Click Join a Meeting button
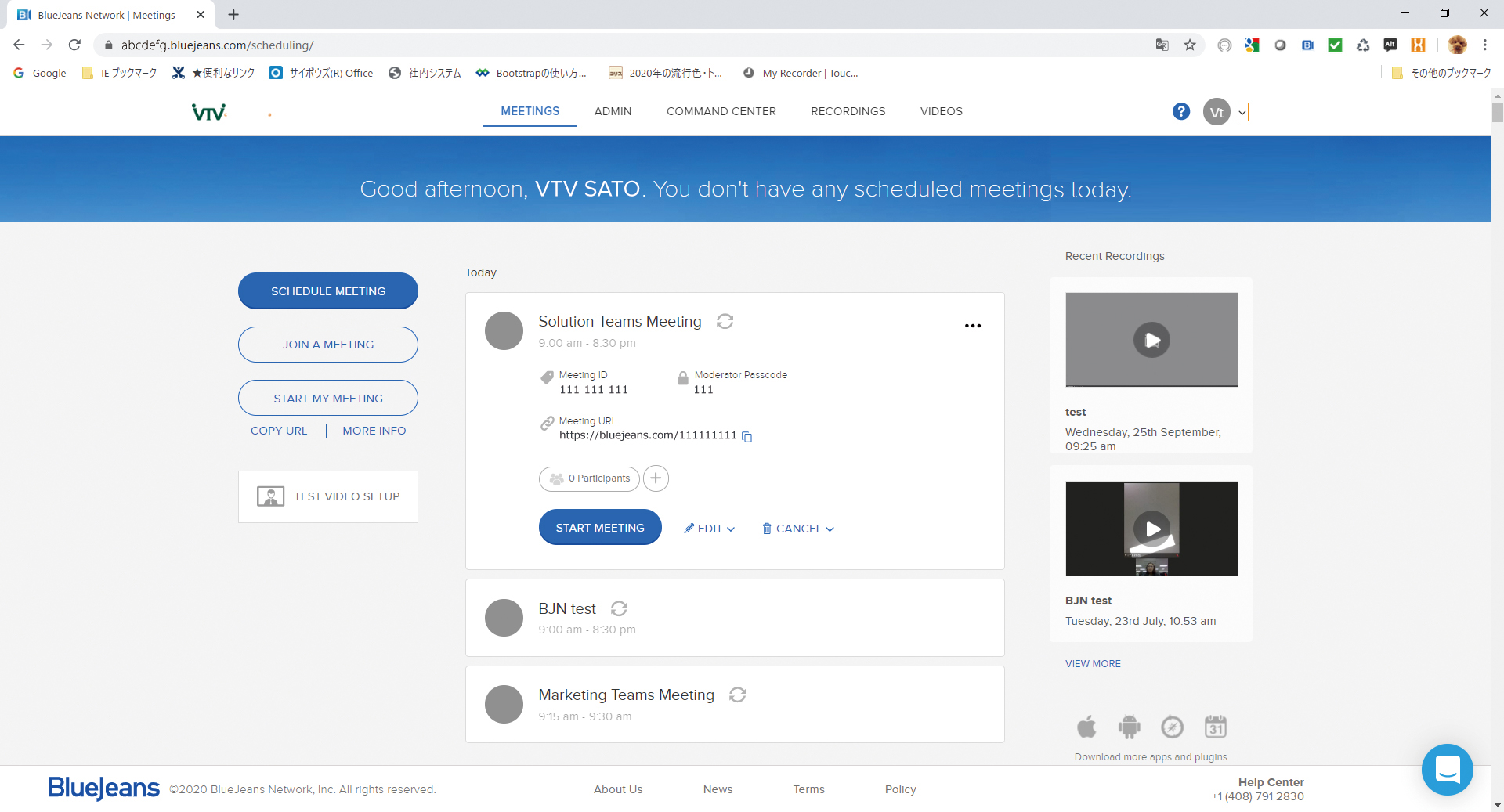1504x812 pixels. (328, 345)
